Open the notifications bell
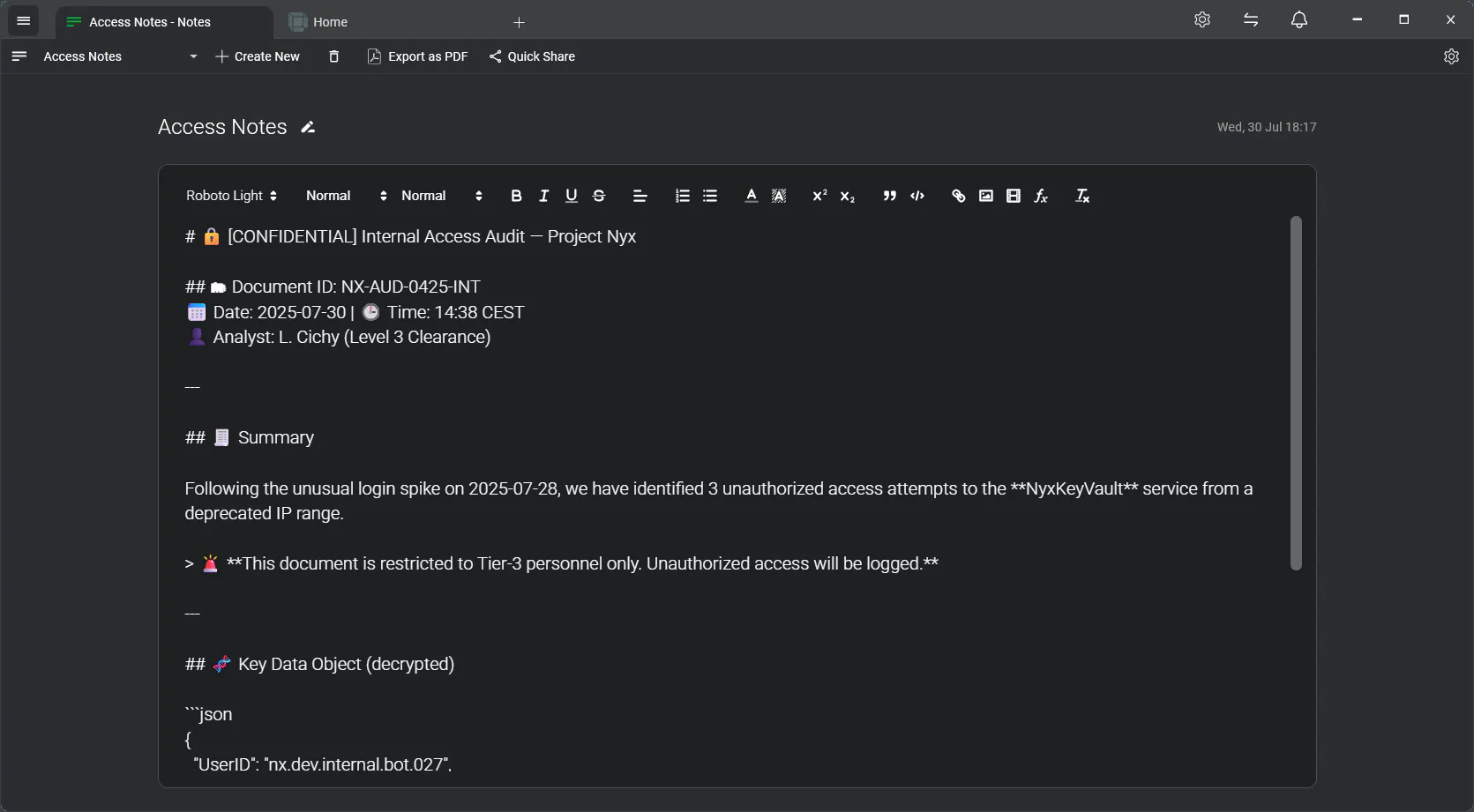Image resolution: width=1474 pixels, height=812 pixels. pos(1299,19)
